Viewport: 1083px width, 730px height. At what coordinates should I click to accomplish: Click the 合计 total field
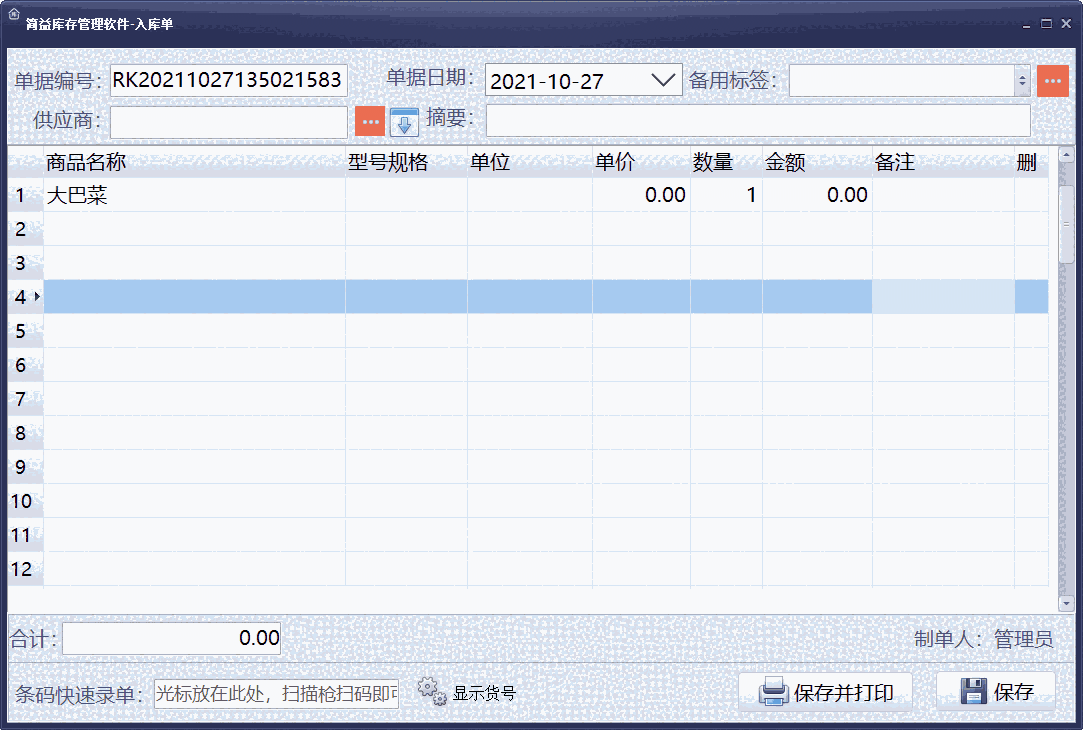click(171, 638)
